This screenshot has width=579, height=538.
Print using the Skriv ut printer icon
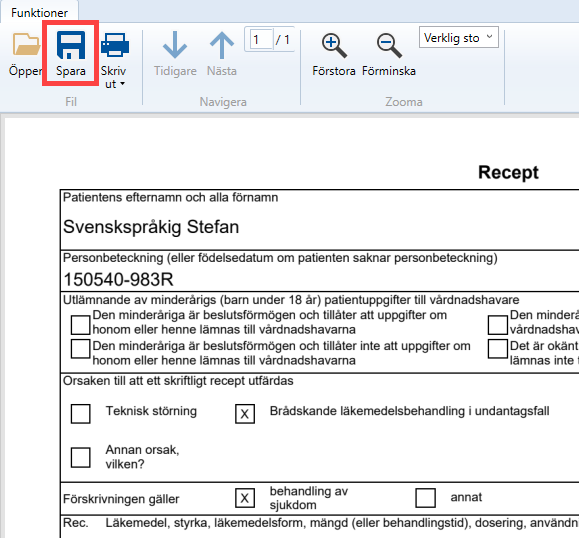114,45
